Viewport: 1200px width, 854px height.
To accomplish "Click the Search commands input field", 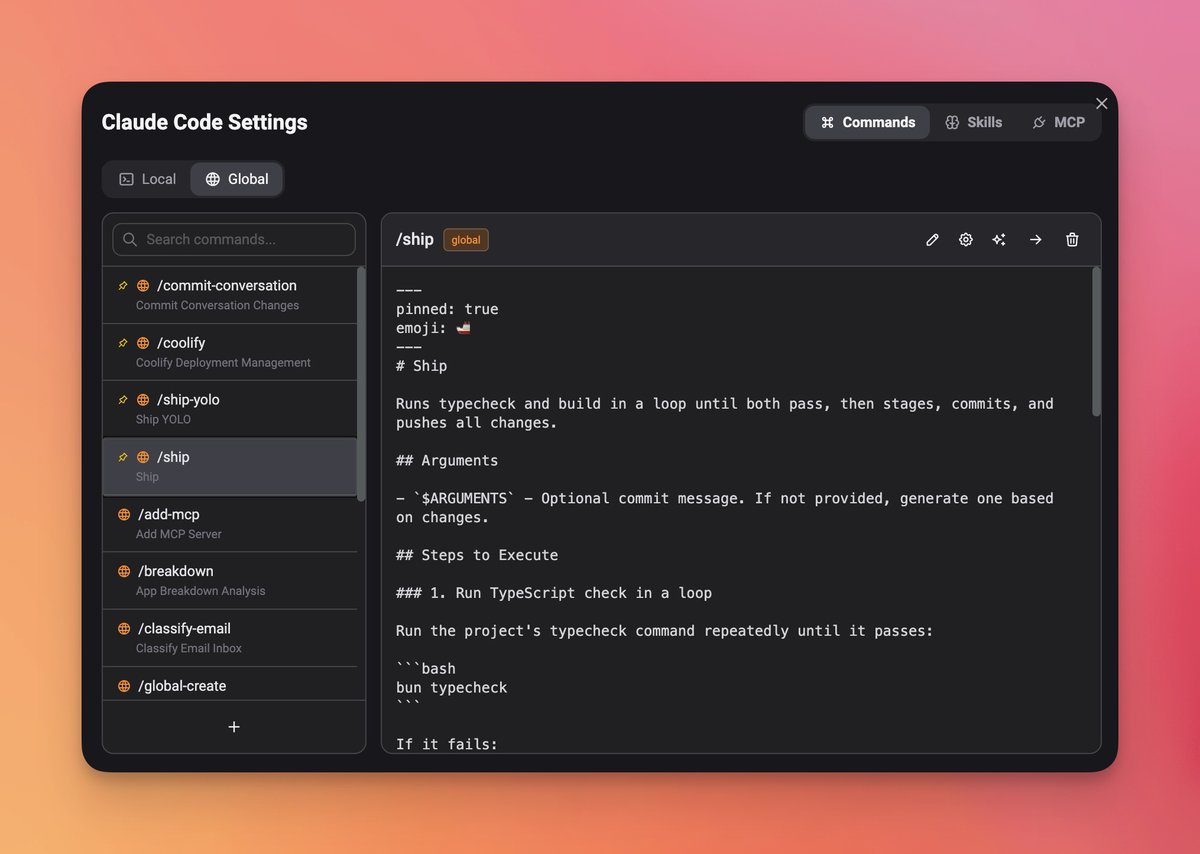I will (x=234, y=239).
